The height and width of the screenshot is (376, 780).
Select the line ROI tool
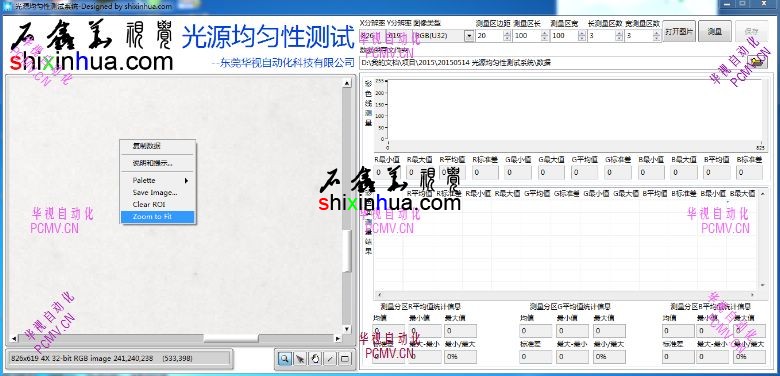click(x=330, y=359)
